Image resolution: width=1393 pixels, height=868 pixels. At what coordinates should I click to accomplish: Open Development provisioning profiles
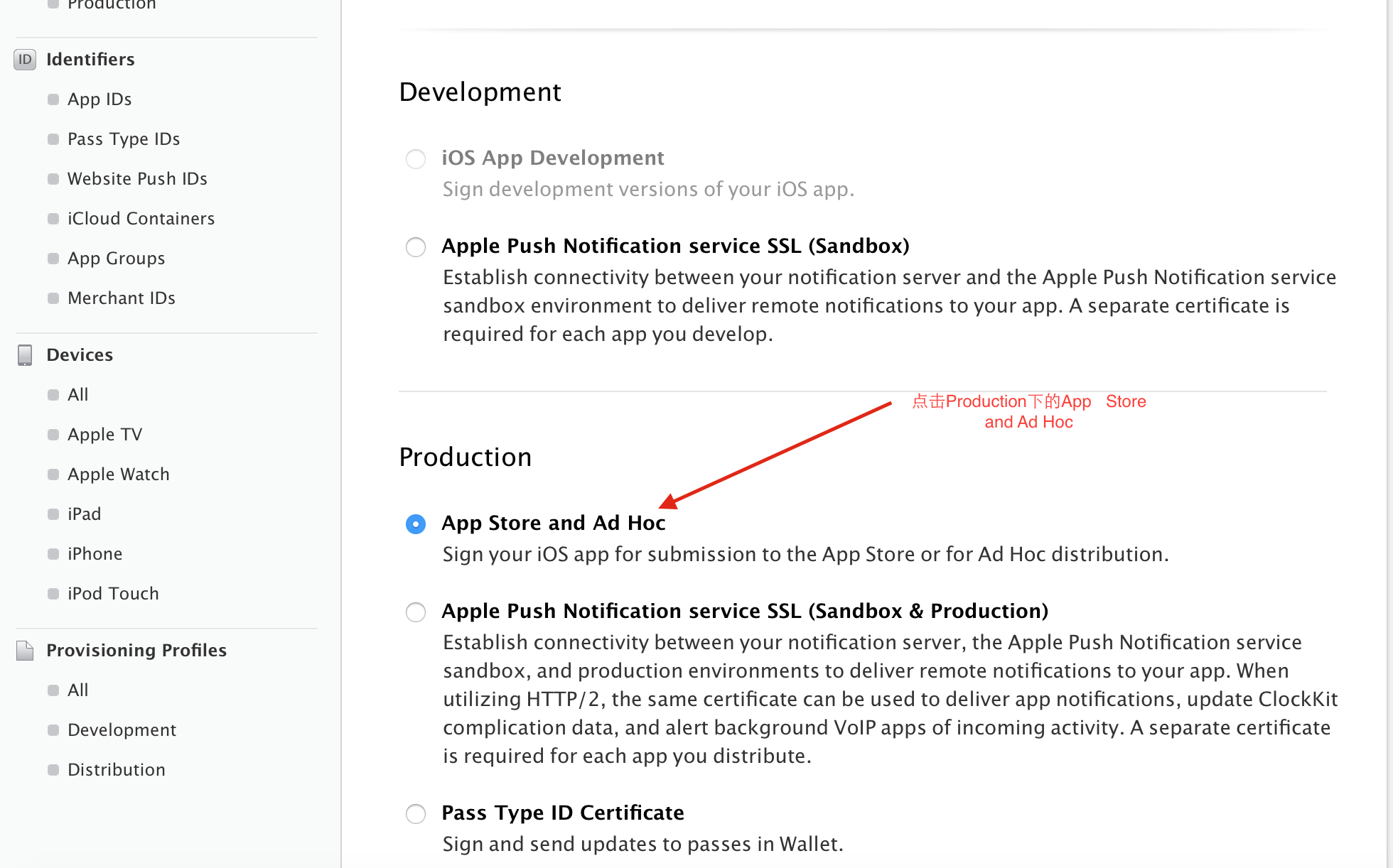point(122,730)
